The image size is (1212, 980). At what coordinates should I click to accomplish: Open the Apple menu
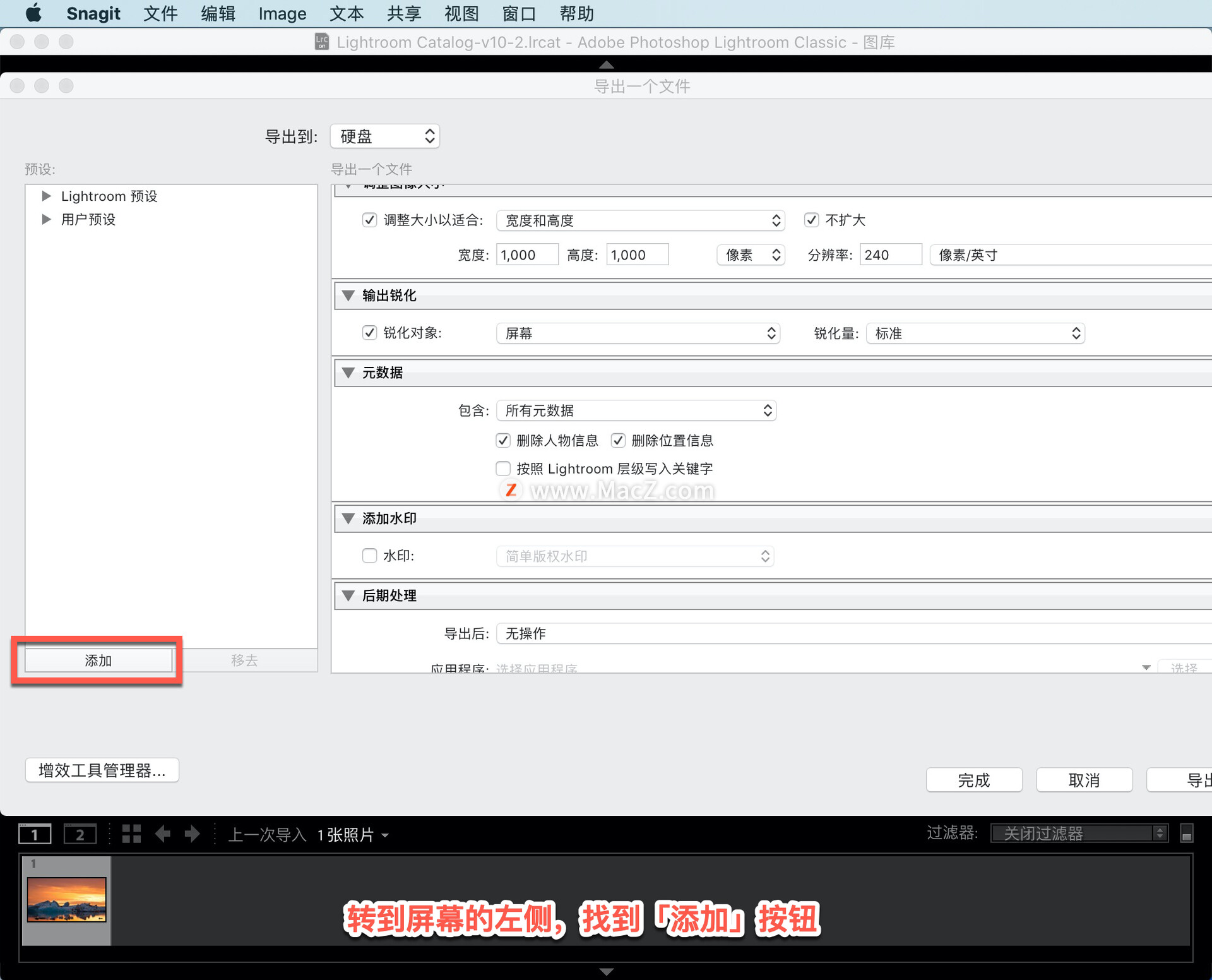(33, 13)
